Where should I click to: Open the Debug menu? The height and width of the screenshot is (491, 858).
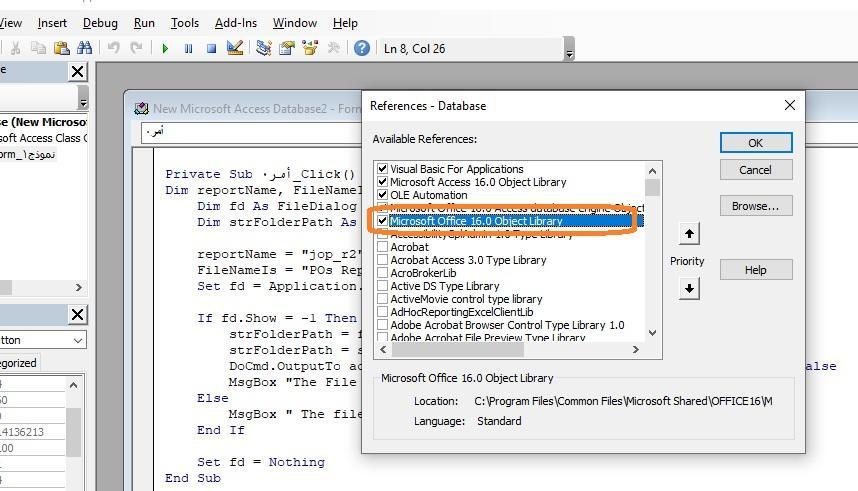[100, 23]
